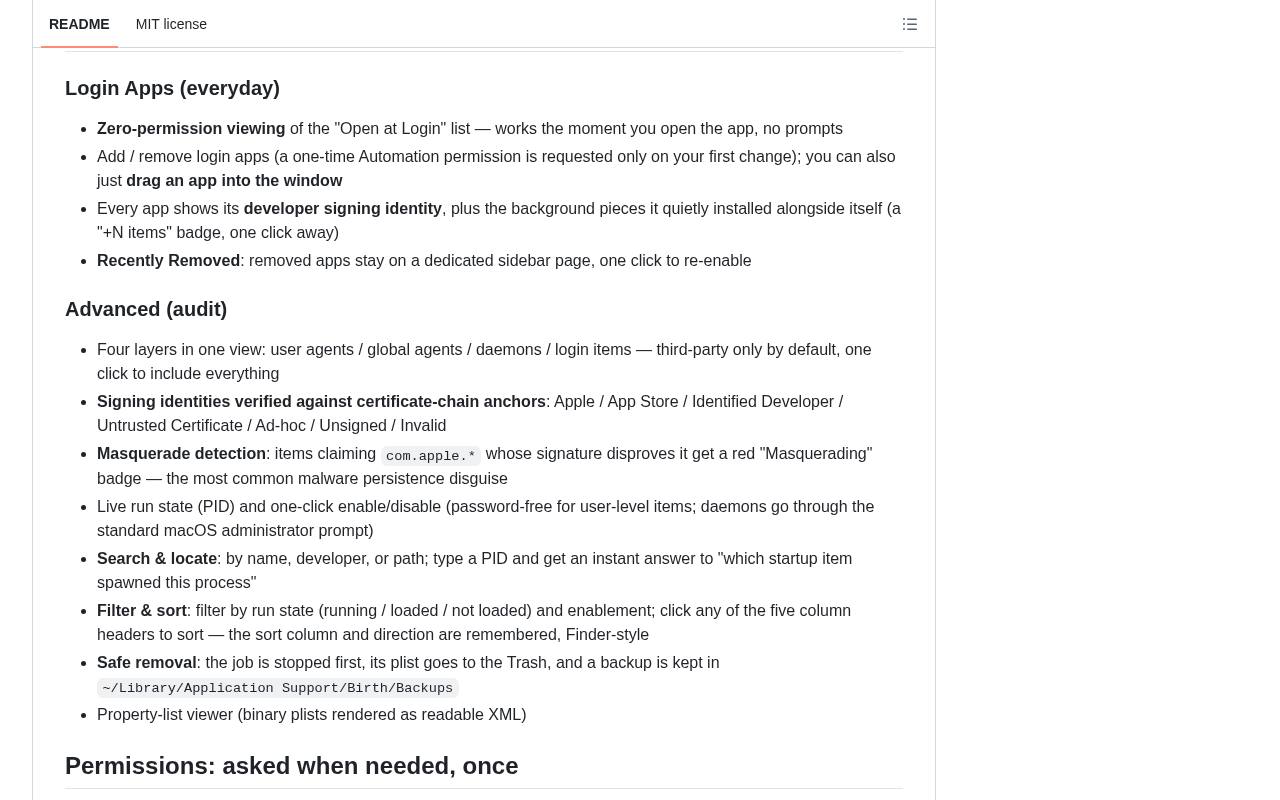Click the Search & locate bold label
Image resolution: width=1280 pixels, height=800 pixels.
(157, 558)
